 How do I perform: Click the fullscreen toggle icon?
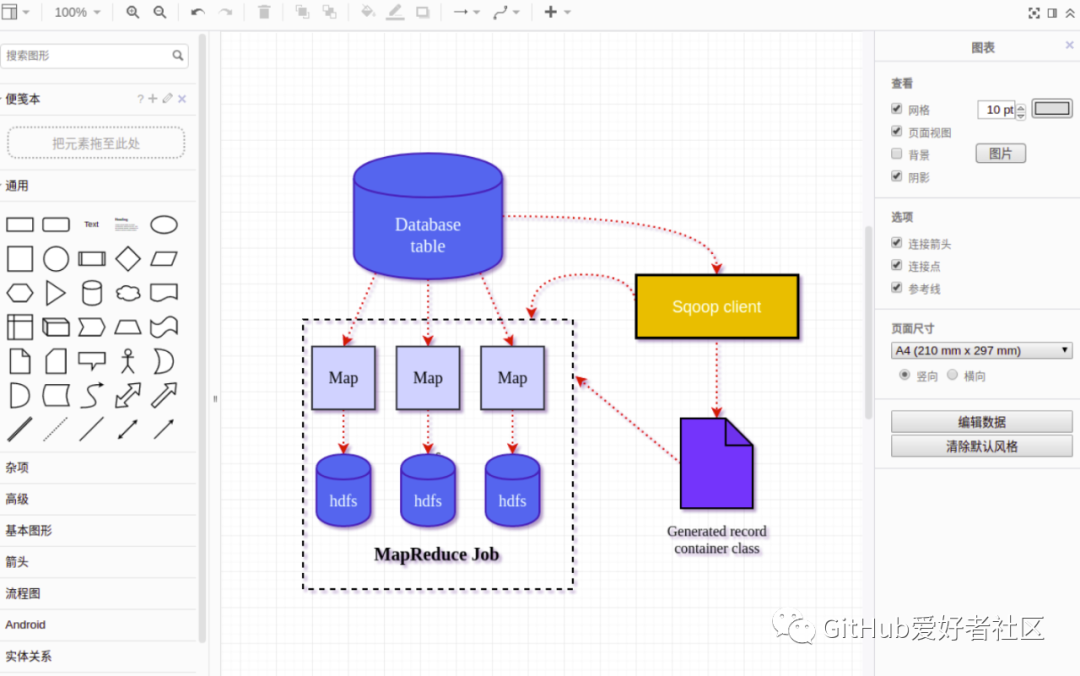(x=1034, y=12)
